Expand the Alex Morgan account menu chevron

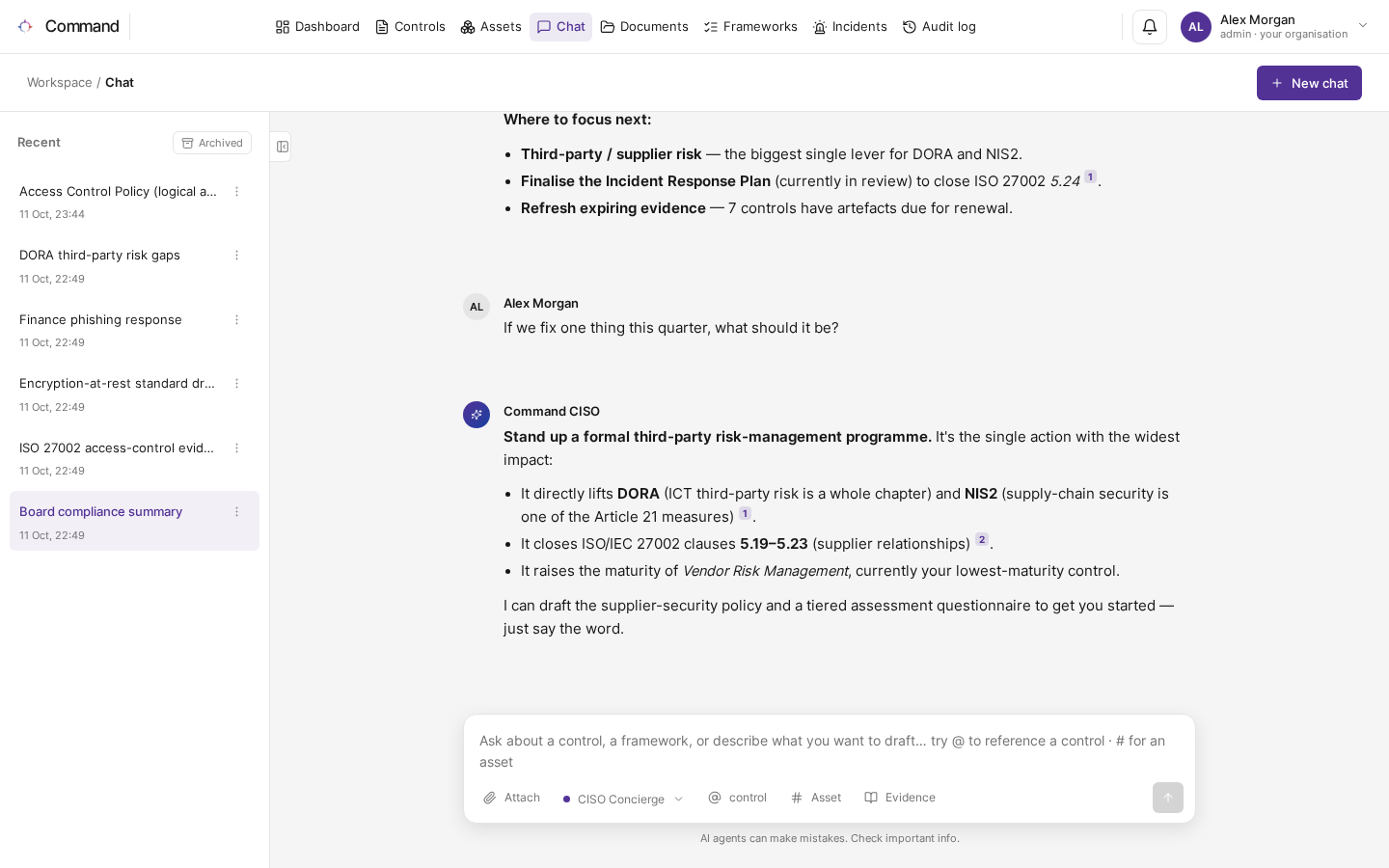click(1363, 26)
